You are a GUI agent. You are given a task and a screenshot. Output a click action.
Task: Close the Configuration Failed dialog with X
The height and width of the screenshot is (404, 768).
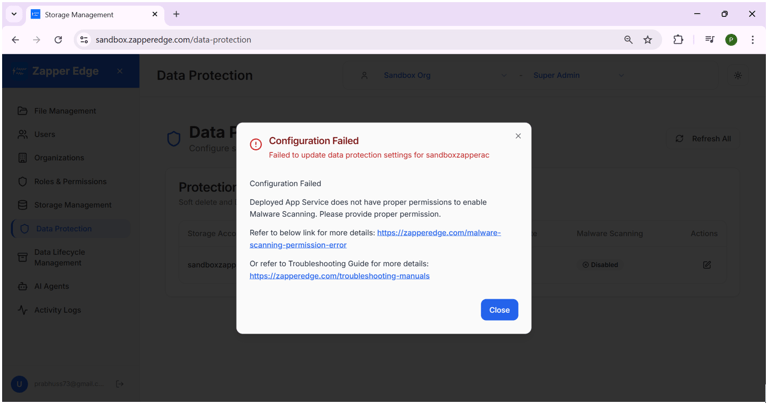518,136
